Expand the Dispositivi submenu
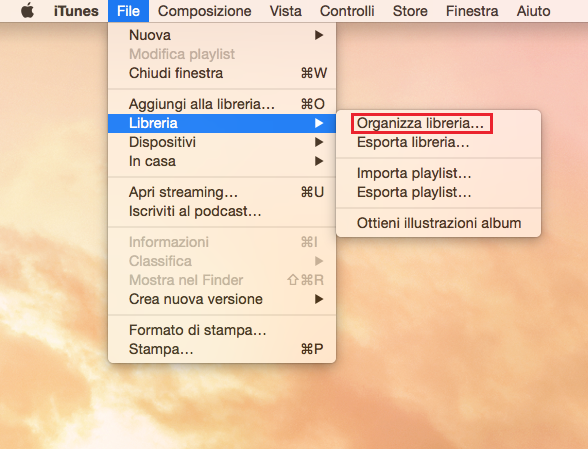Image resolution: width=588 pixels, height=449 pixels. (222, 142)
